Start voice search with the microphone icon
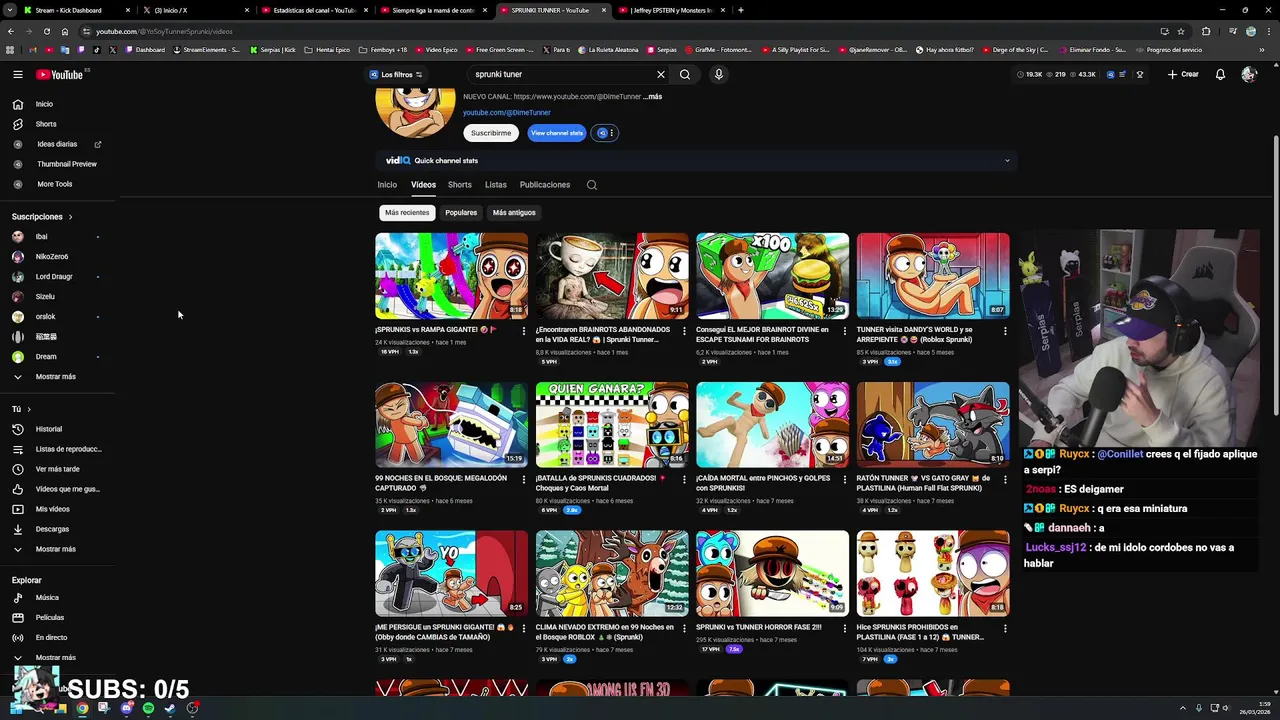The image size is (1280, 720). [718, 74]
